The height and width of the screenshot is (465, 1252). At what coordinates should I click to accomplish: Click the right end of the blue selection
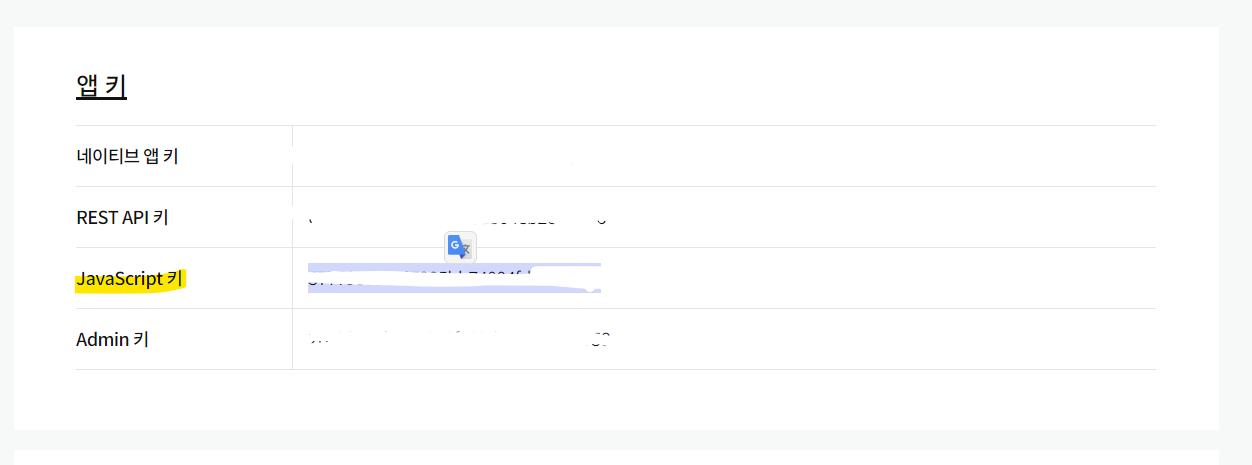click(x=598, y=278)
